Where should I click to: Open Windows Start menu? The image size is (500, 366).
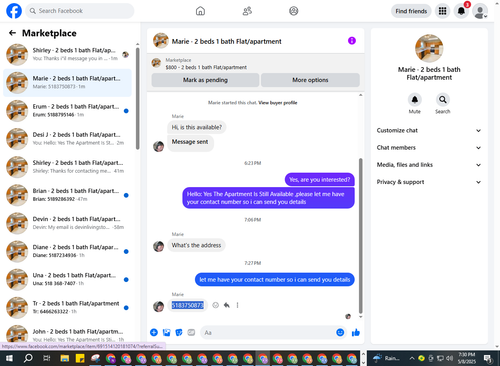click(x=9, y=358)
